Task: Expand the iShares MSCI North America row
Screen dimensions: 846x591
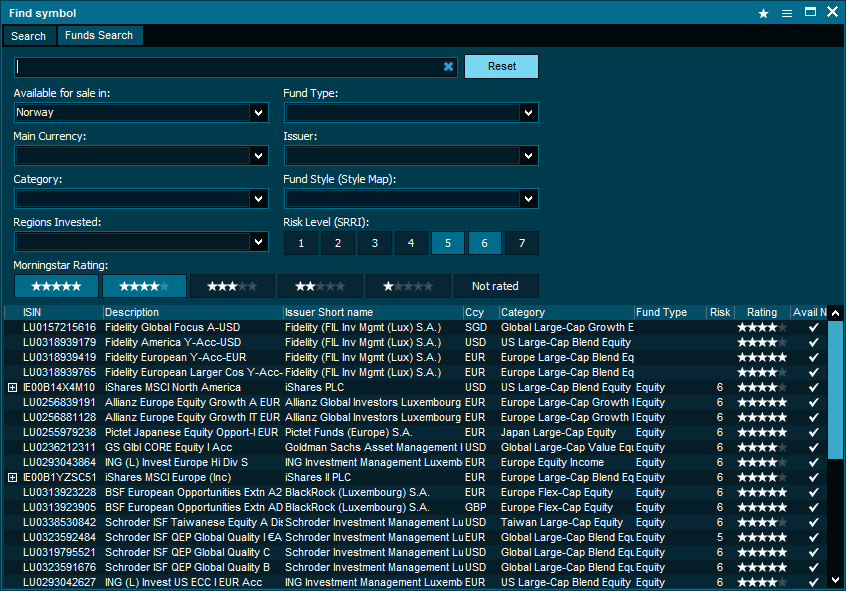Action: coord(11,387)
